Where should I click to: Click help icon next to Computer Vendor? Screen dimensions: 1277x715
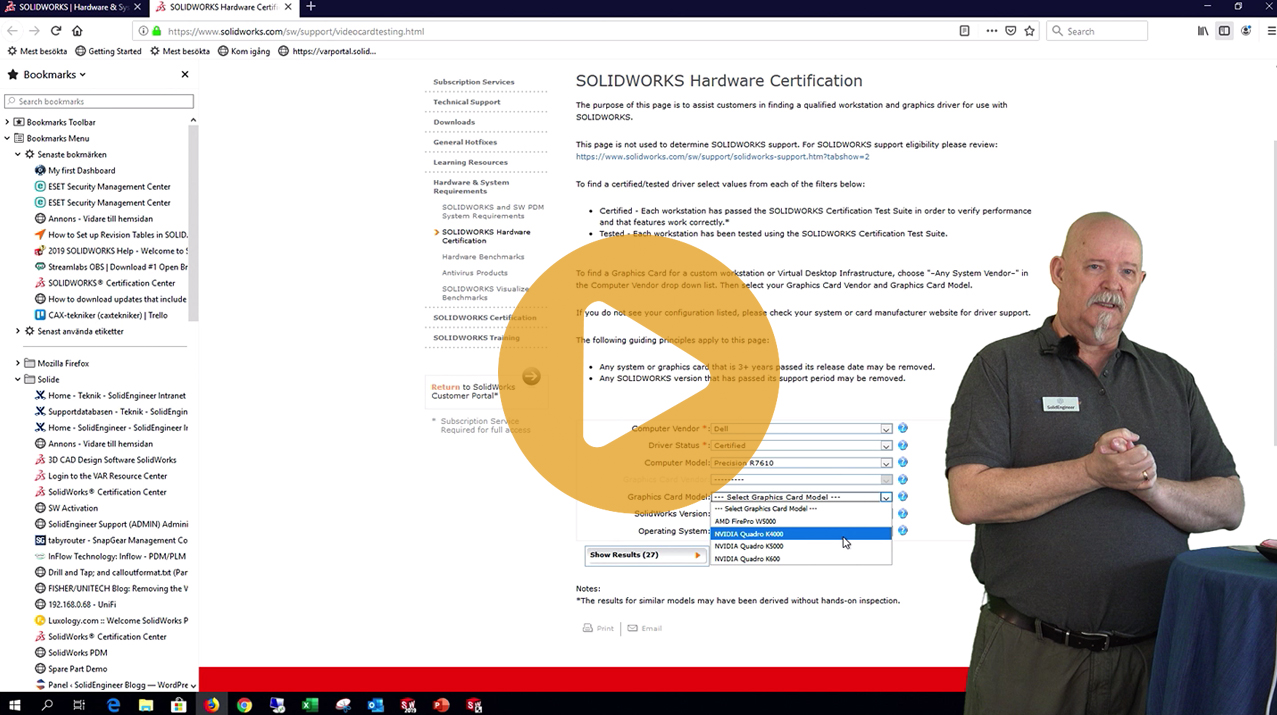[x=902, y=429]
